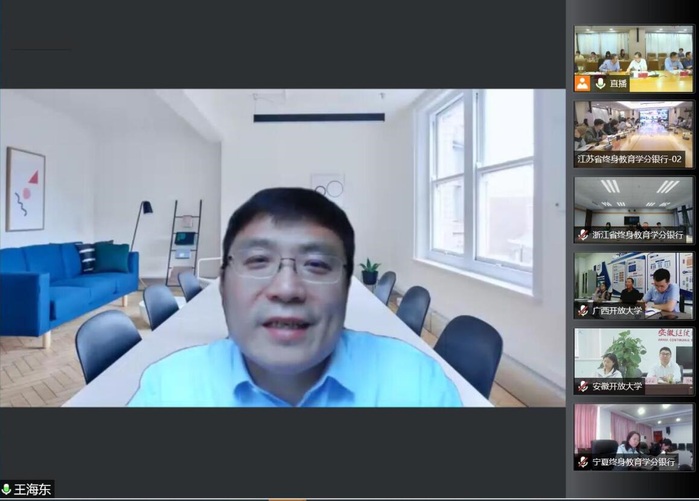This screenshot has height=501, width=699.
Task: Click the 江苏省终身教育学分银行-02 name label
Action: (635, 159)
